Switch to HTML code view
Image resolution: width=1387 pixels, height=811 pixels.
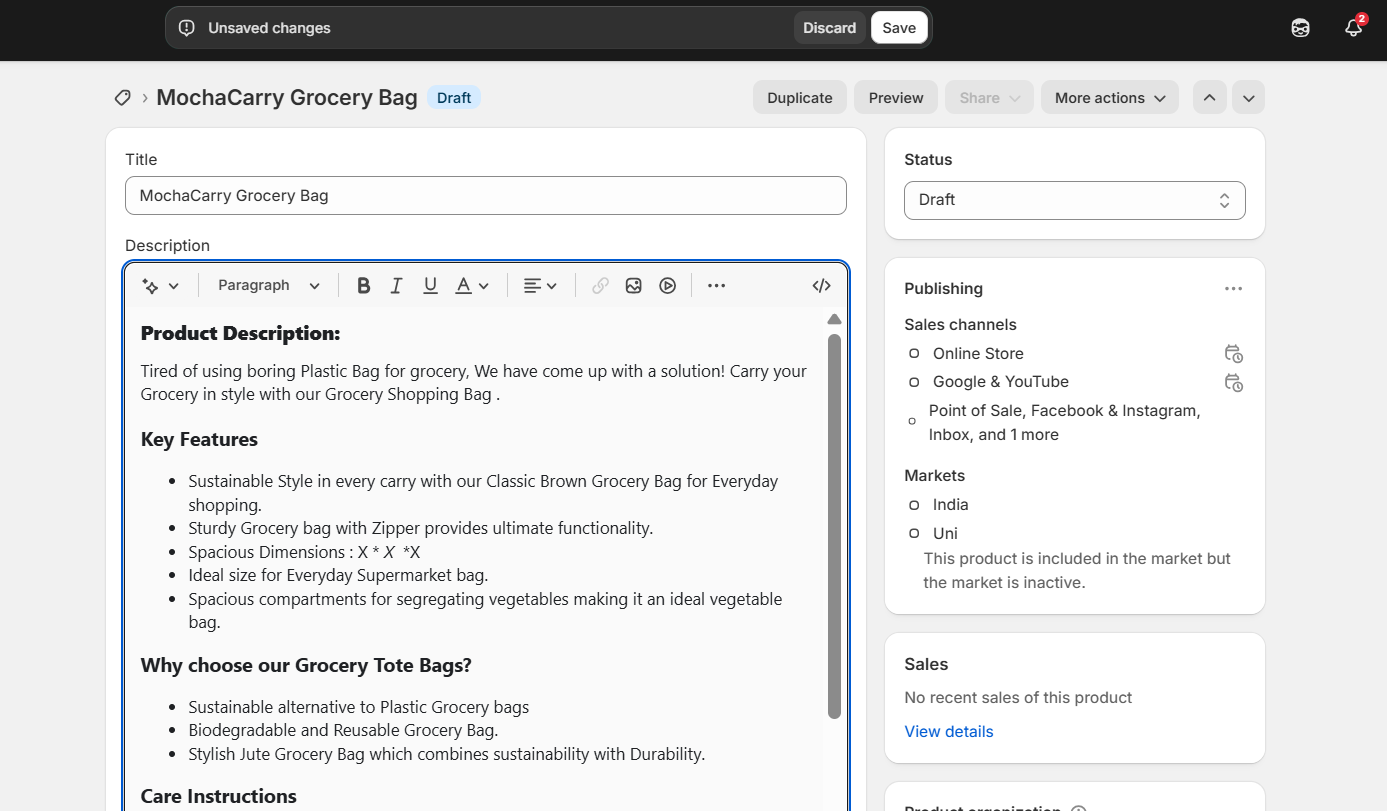pos(821,285)
